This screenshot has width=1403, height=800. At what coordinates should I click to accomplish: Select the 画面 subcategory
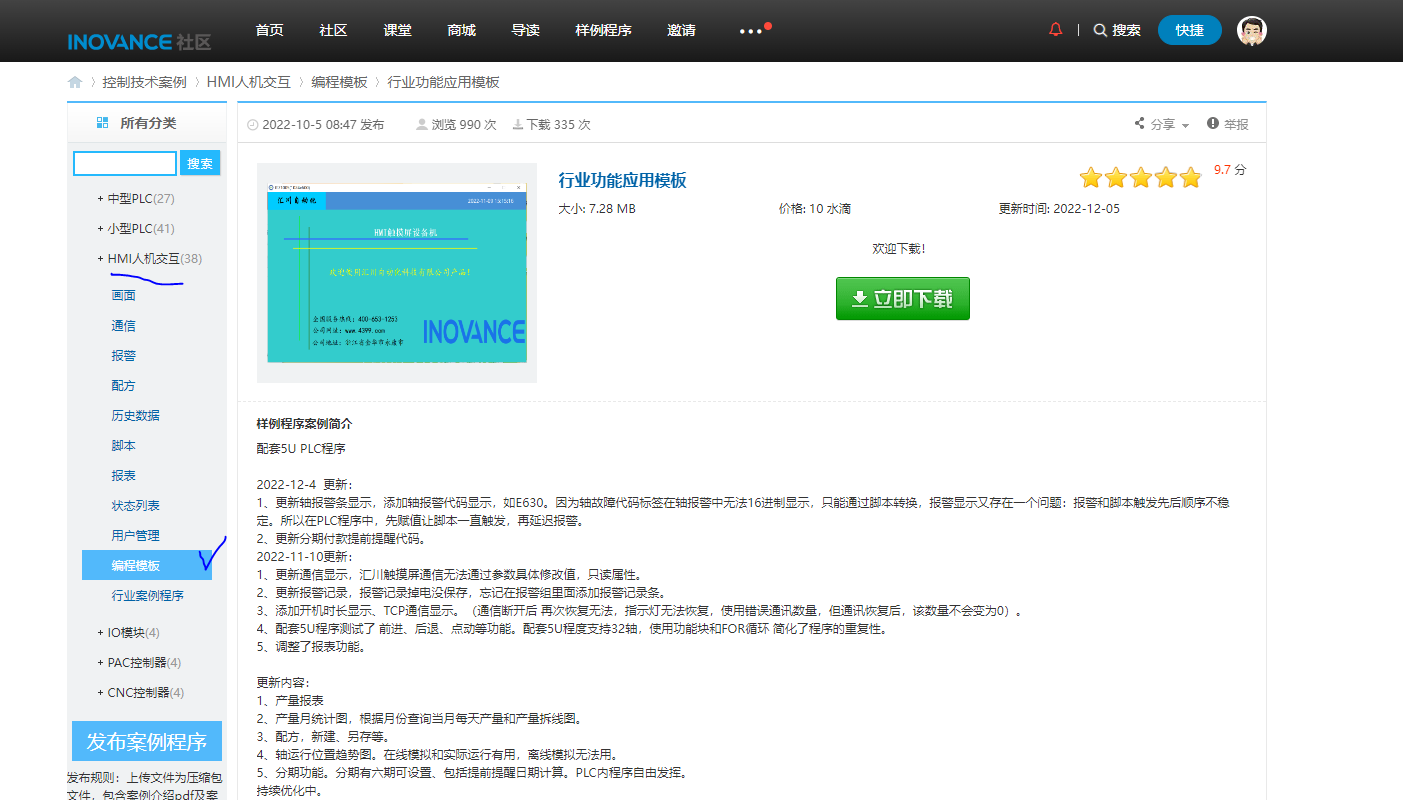pos(124,295)
